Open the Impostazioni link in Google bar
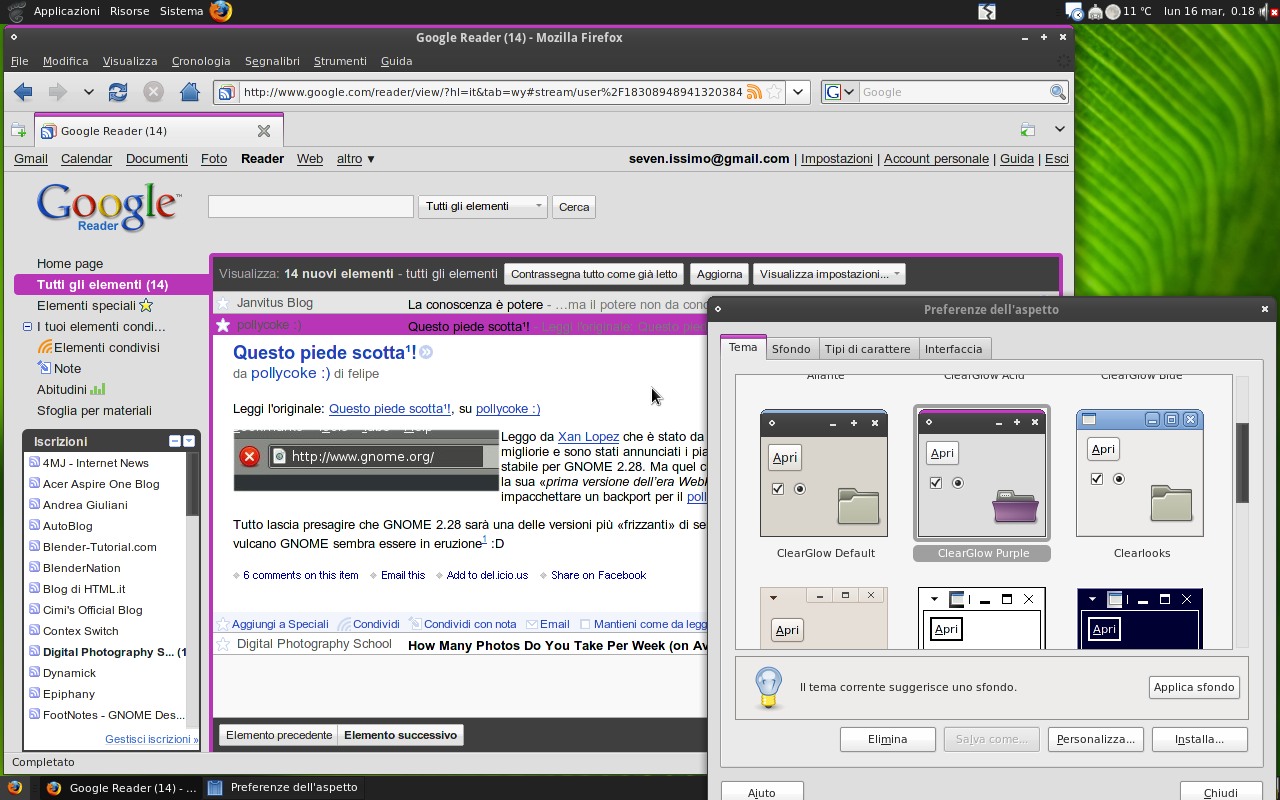 837,158
